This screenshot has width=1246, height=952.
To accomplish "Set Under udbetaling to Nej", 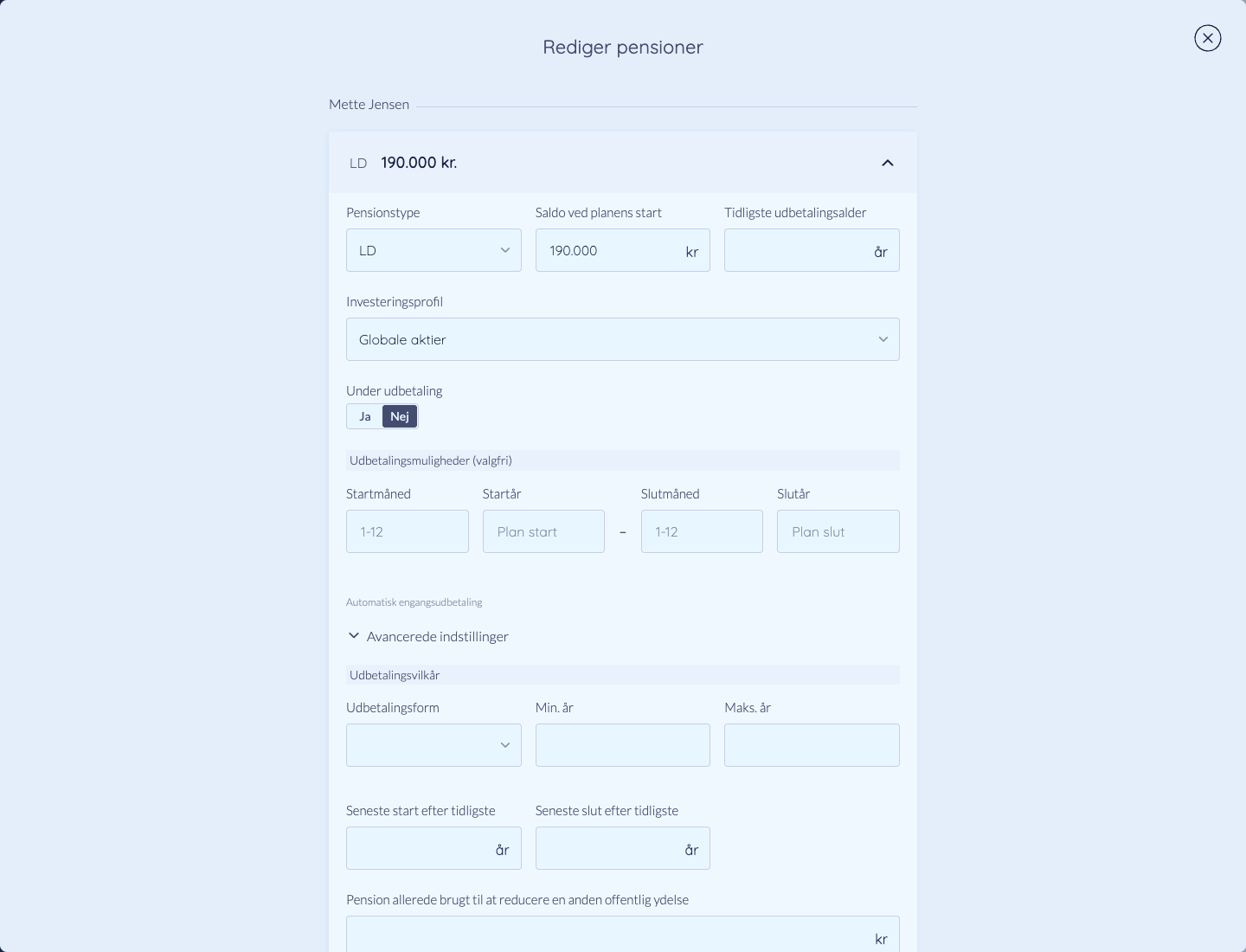I will point(400,416).
